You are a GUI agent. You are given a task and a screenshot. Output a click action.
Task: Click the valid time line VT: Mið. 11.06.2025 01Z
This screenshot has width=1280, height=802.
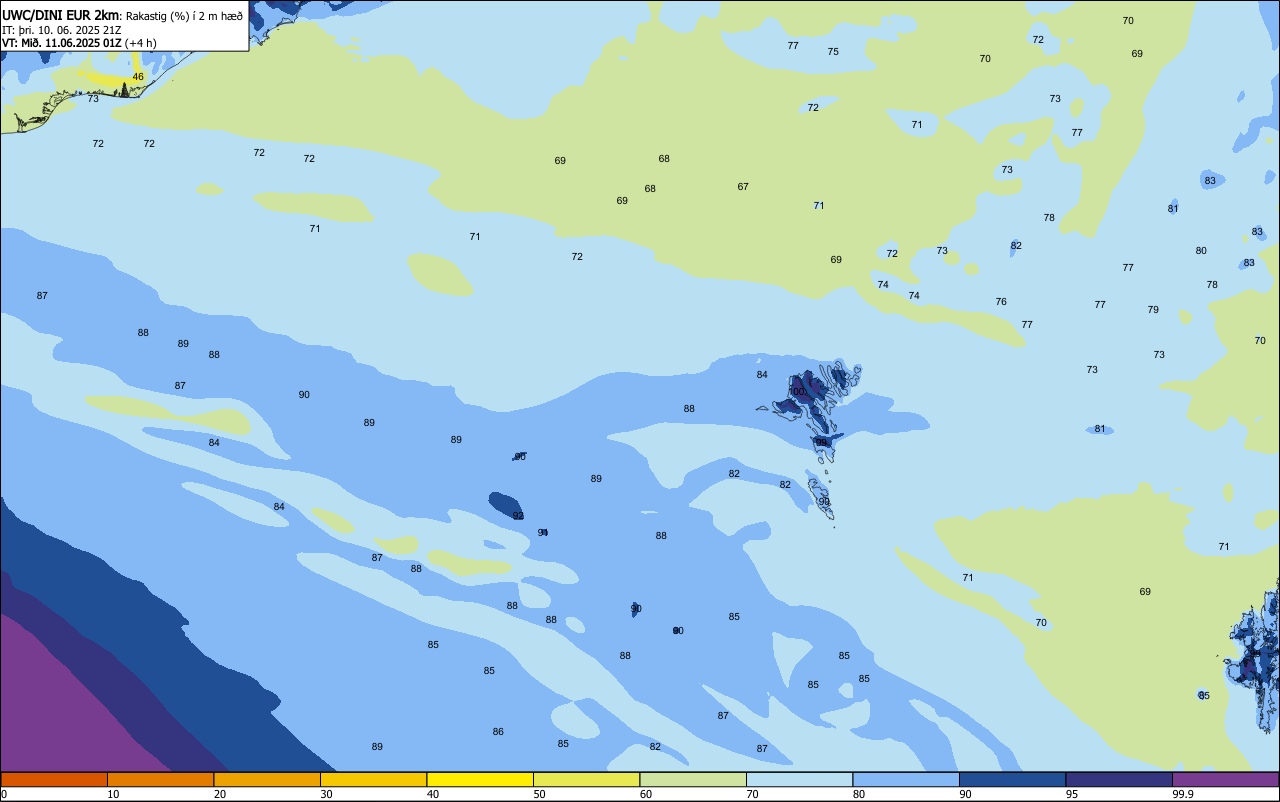[62, 43]
